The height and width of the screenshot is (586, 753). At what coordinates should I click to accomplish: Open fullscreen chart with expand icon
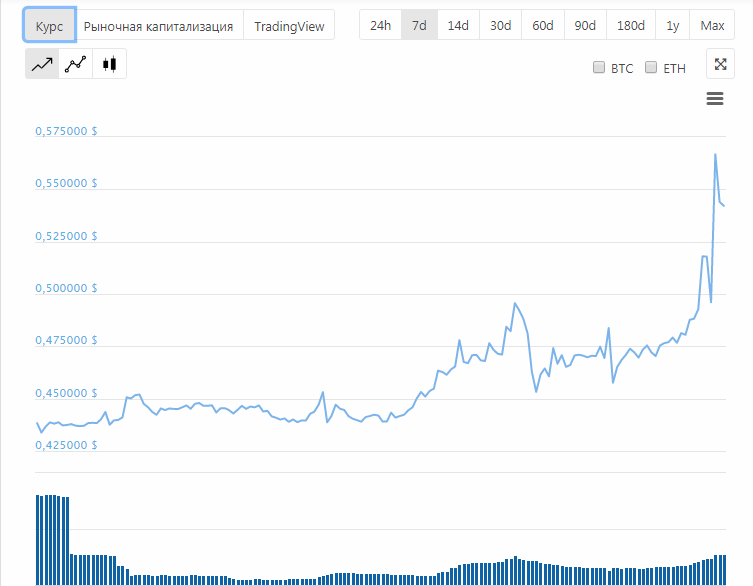(720, 64)
